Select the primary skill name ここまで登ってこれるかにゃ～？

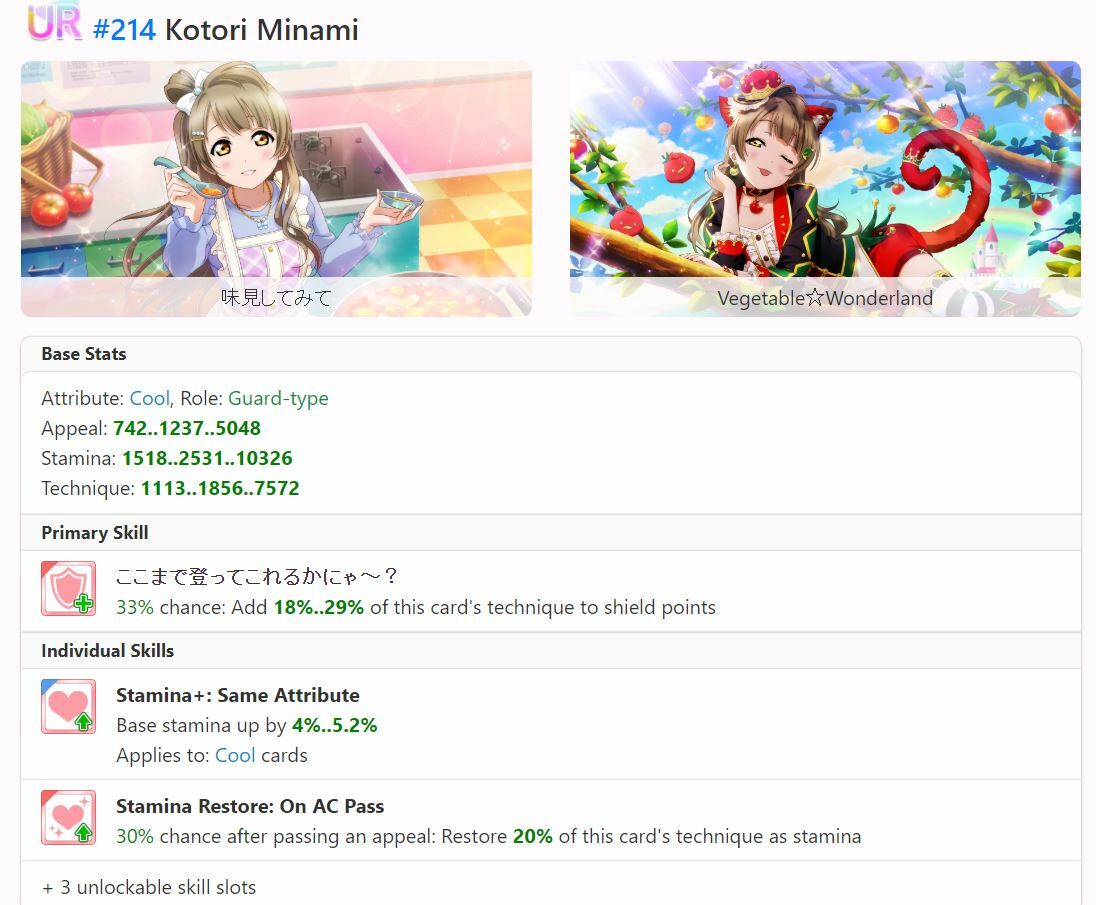click(257, 576)
